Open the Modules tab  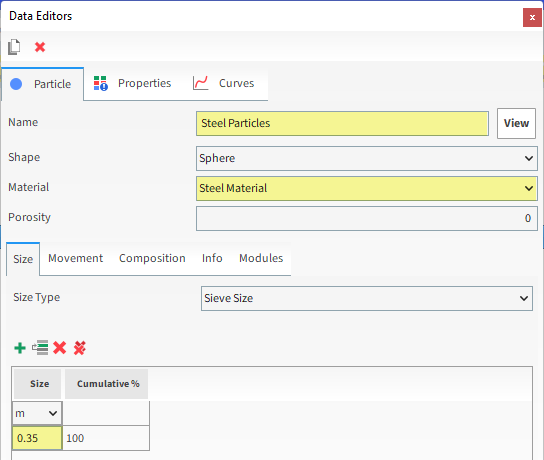(x=261, y=258)
